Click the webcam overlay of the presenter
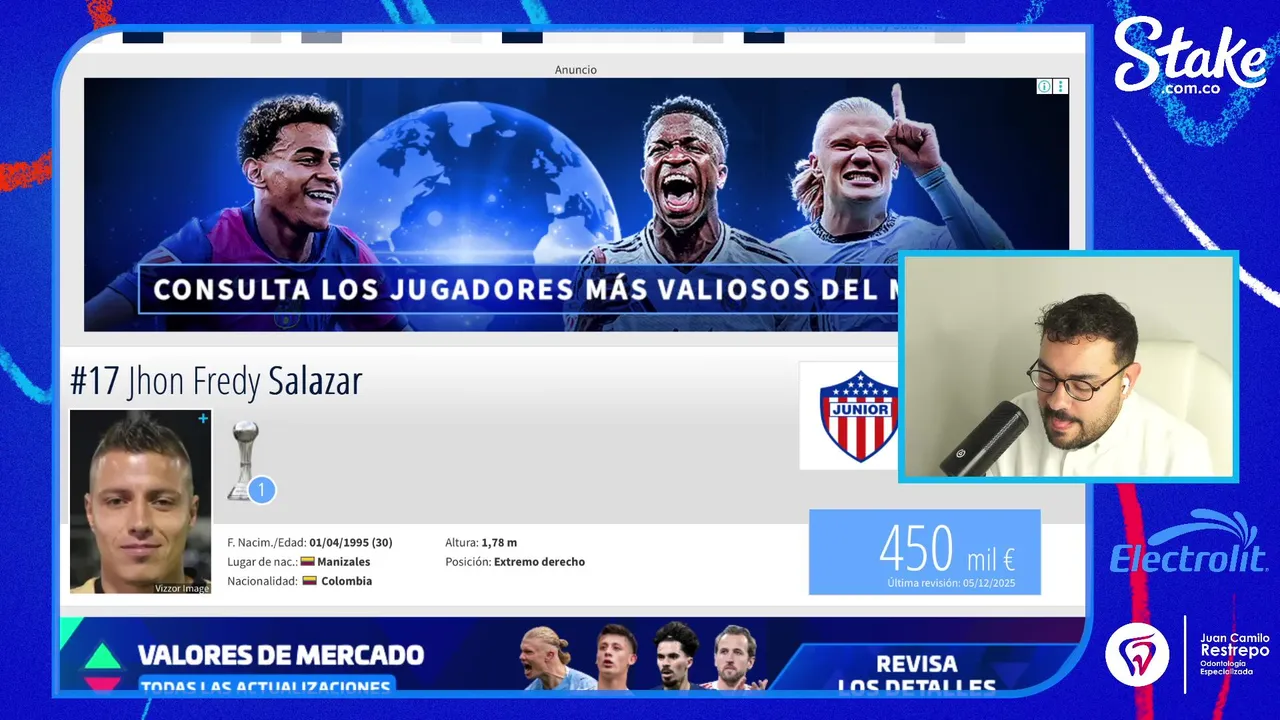 [x=1068, y=367]
